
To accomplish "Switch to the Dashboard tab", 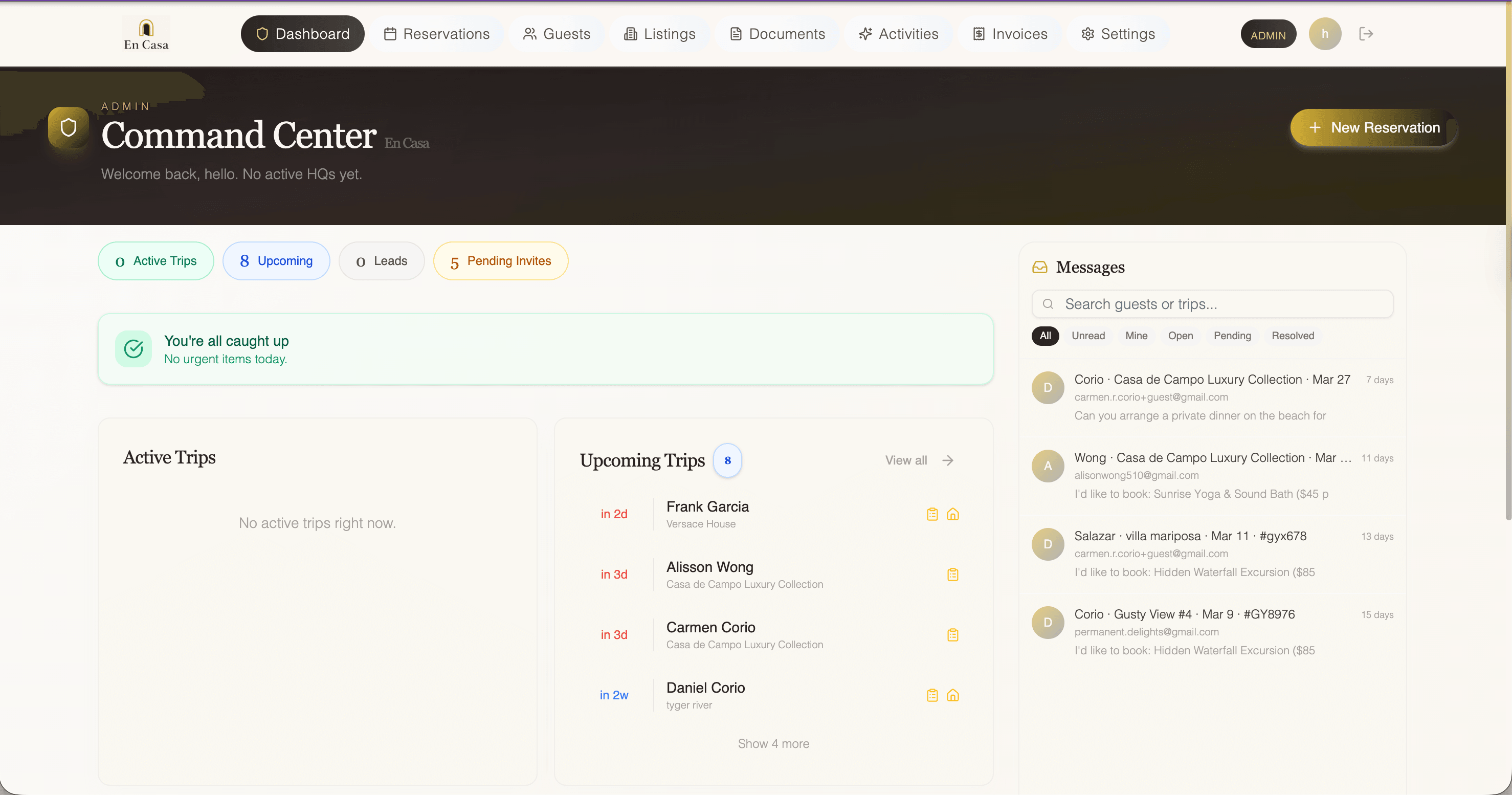I will pyautogui.click(x=302, y=33).
